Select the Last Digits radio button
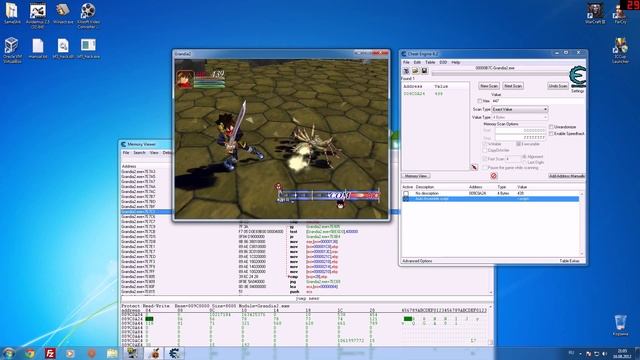This screenshot has height=360, width=640. point(524,162)
